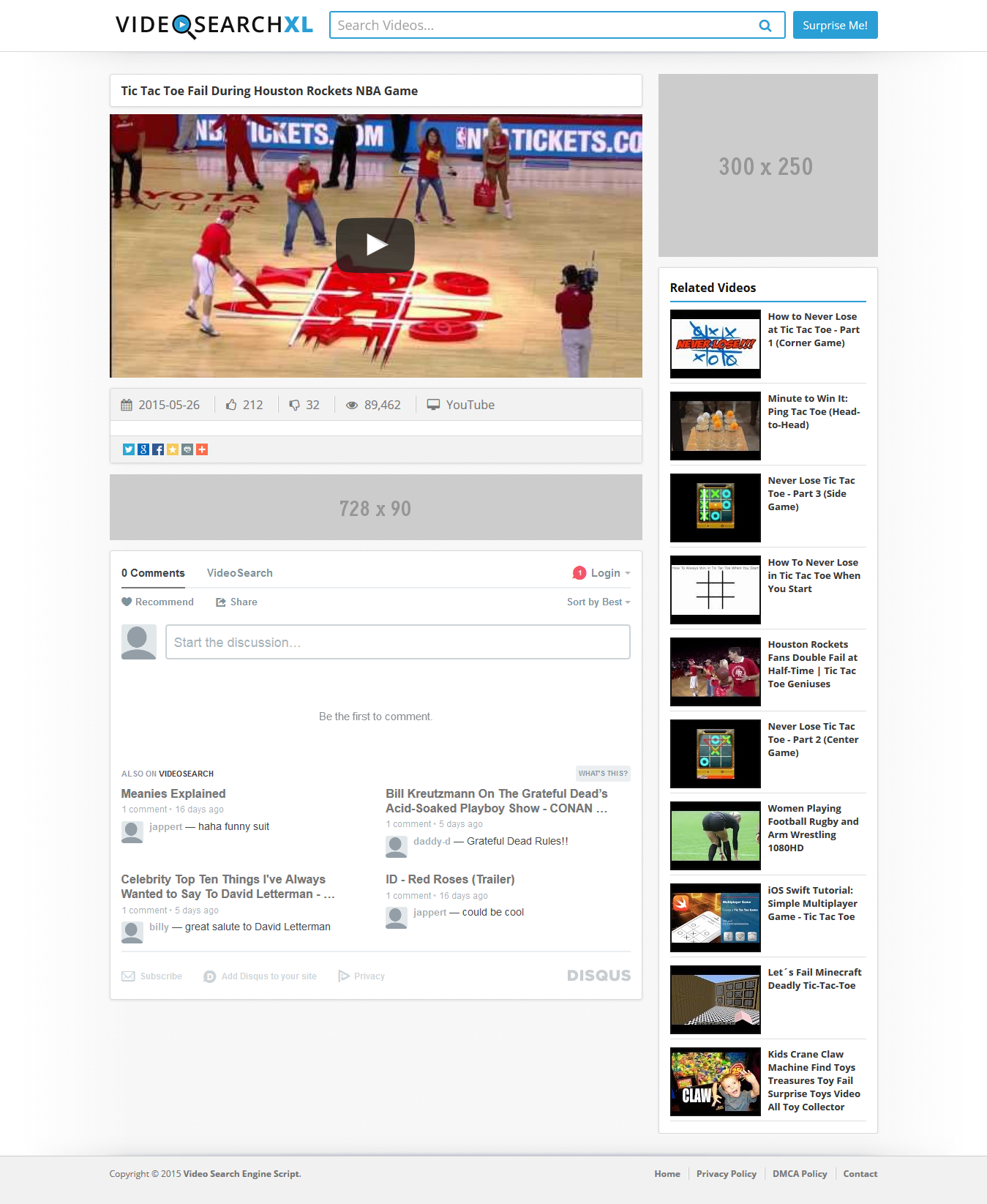Play the Tic Tac Toe Fail video

click(x=375, y=245)
